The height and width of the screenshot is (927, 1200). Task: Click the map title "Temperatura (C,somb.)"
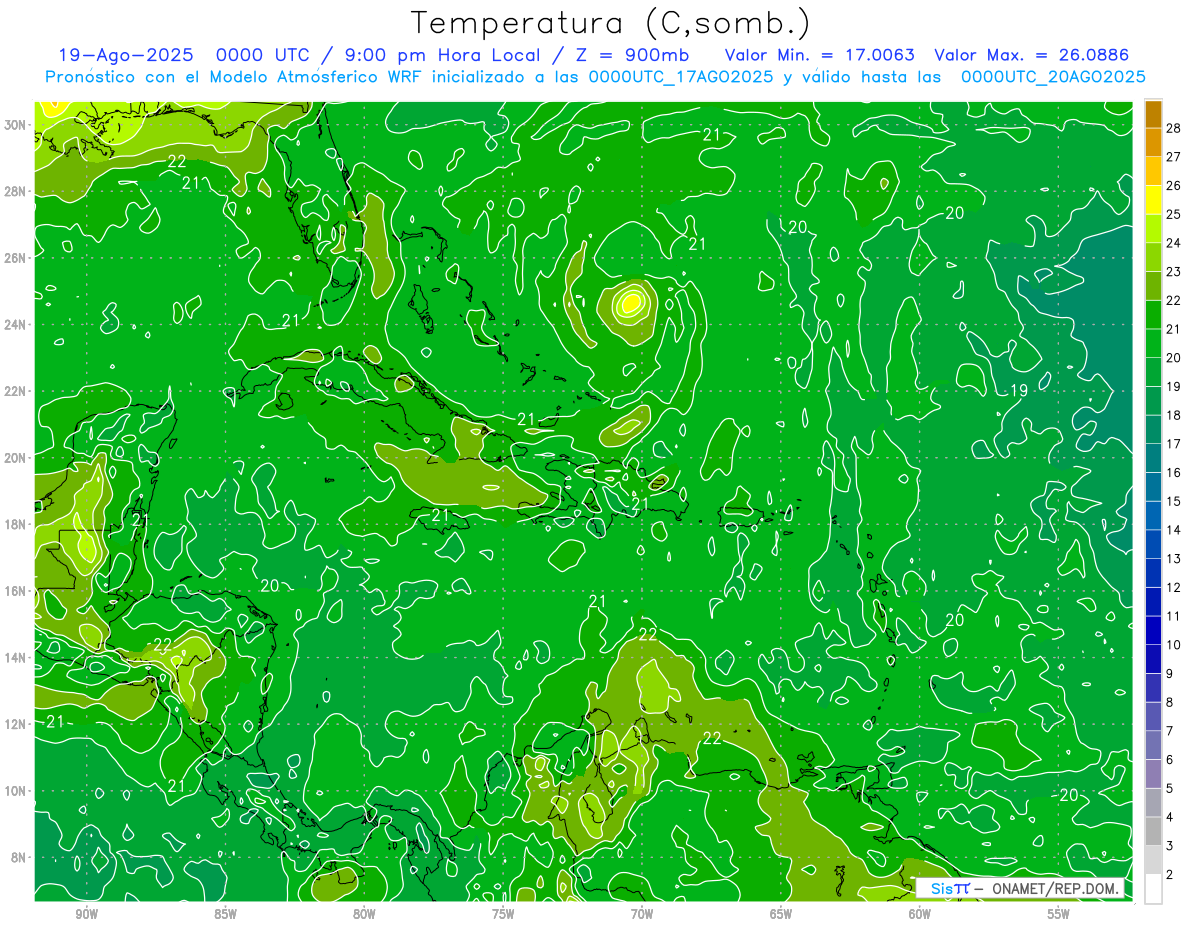tap(611, 22)
